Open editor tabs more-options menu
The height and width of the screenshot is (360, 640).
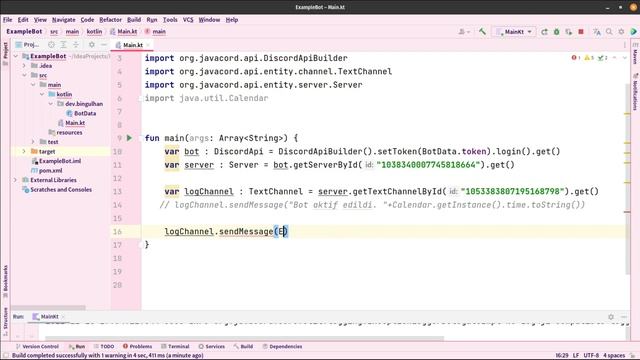(624, 45)
